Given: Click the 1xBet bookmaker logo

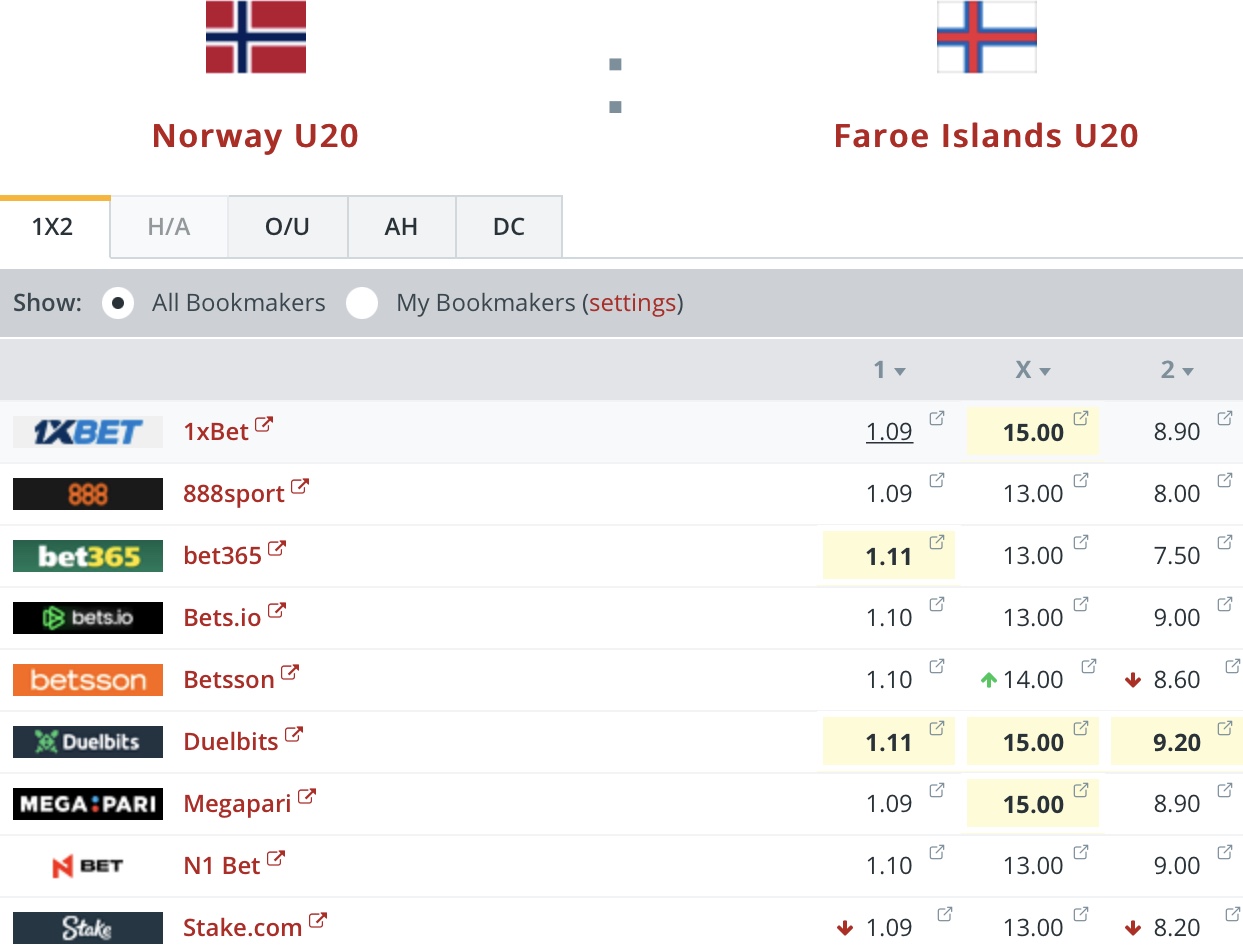Looking at the screenshot, I should click(x=88, y=432).
